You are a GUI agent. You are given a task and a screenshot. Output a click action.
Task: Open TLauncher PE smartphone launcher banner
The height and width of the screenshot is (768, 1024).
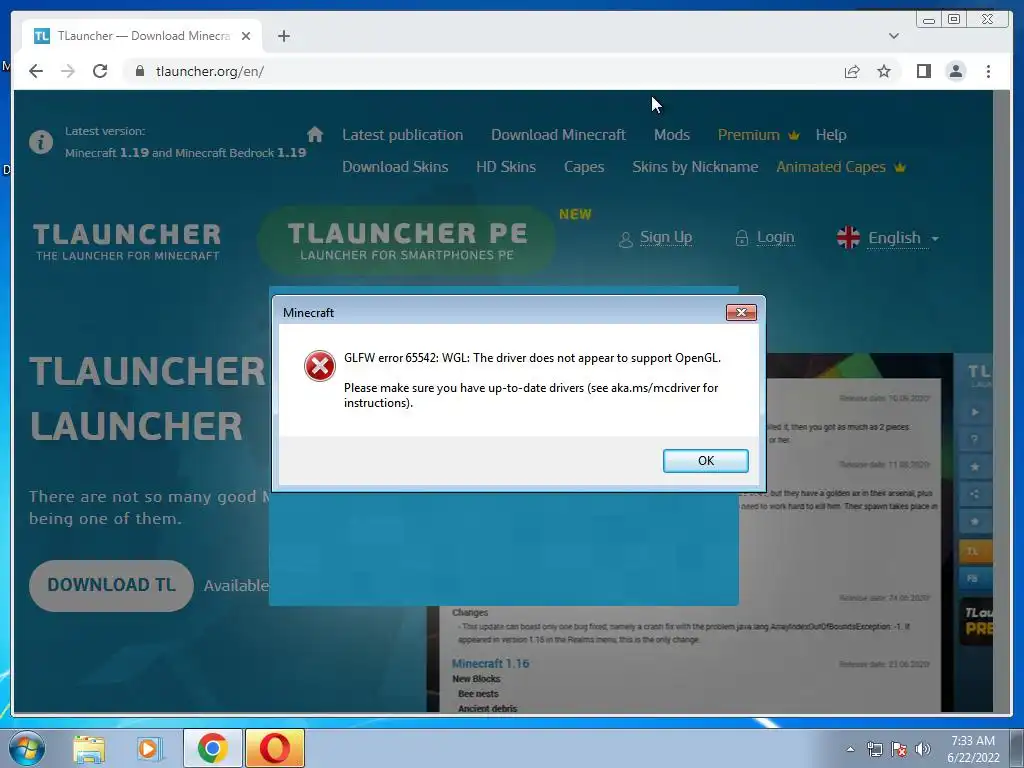click(406, 240)
